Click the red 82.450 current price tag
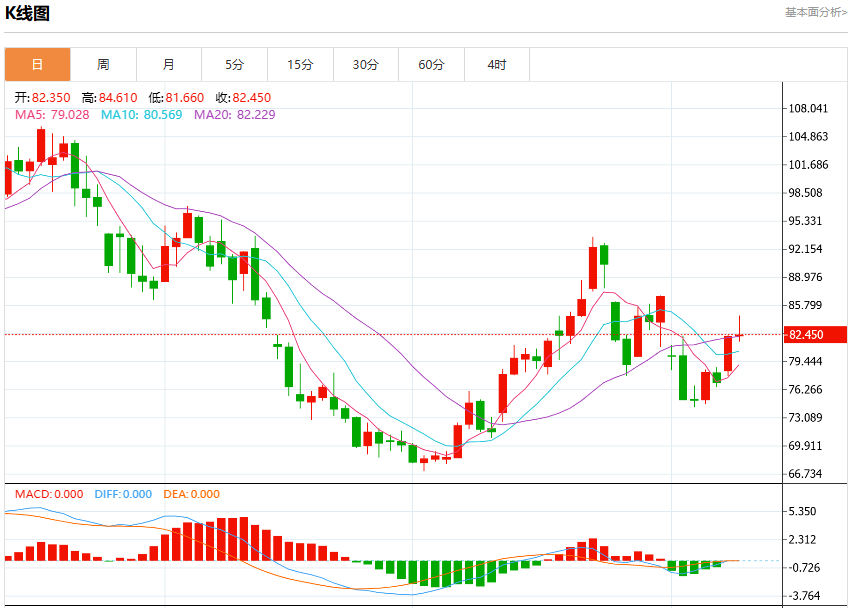This screenshot has height=608, width=851. [x=815, y=334]
